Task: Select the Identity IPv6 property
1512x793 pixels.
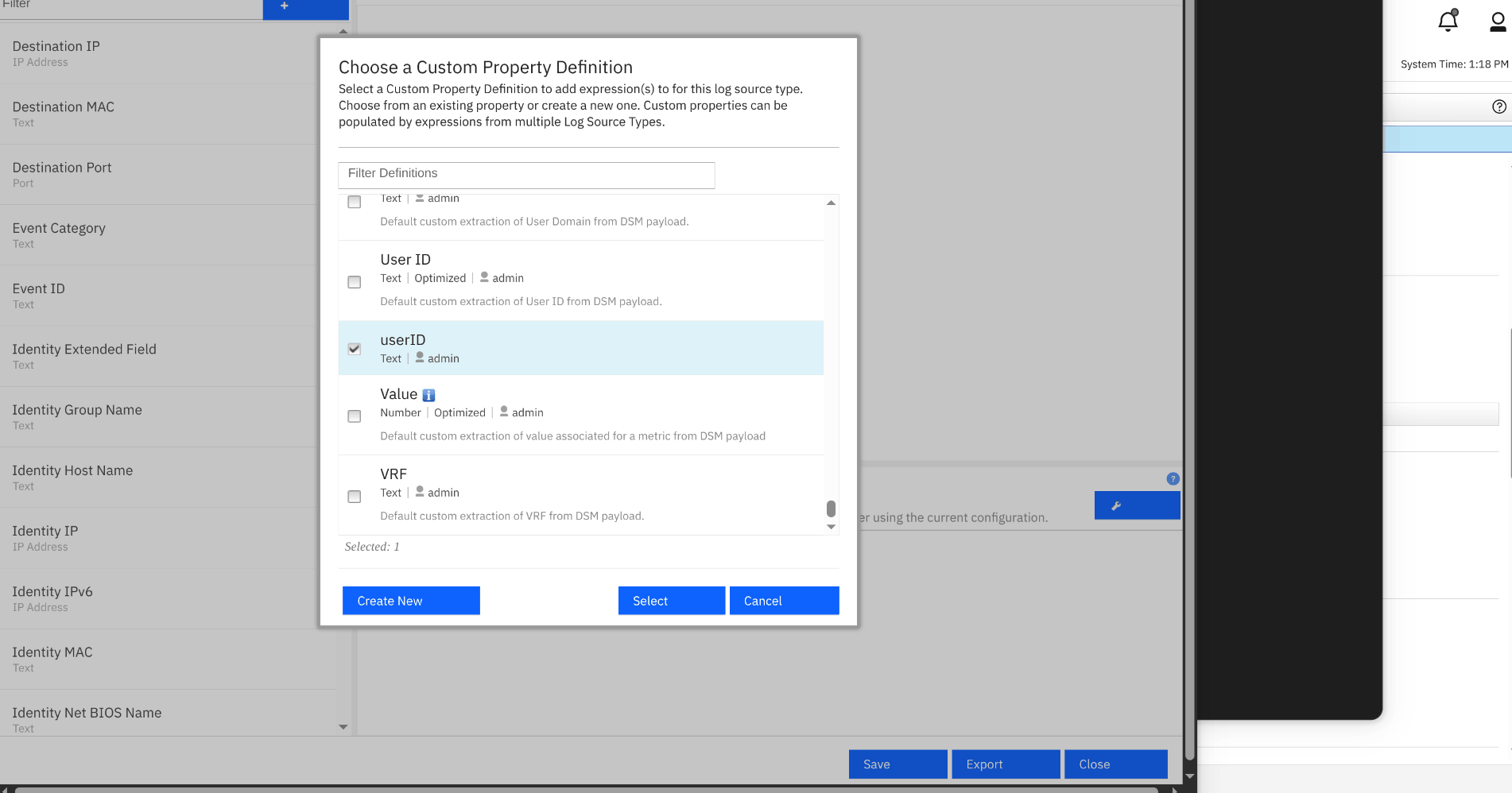Action: coord(168,599)
